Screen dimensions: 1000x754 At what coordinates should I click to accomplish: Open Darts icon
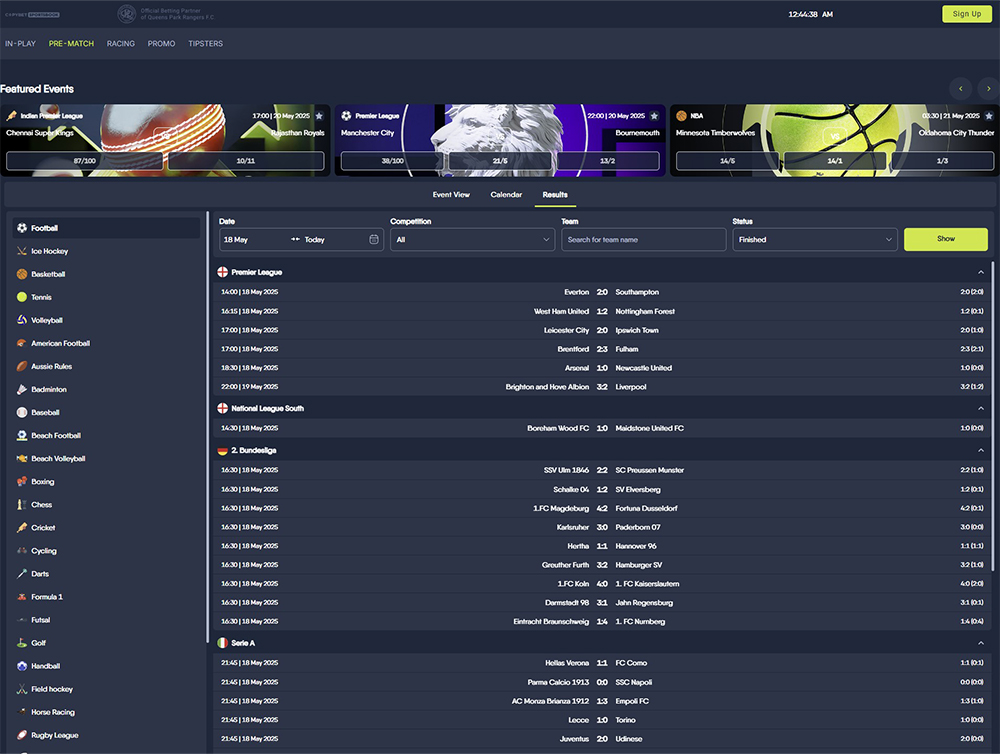point(22,573)
